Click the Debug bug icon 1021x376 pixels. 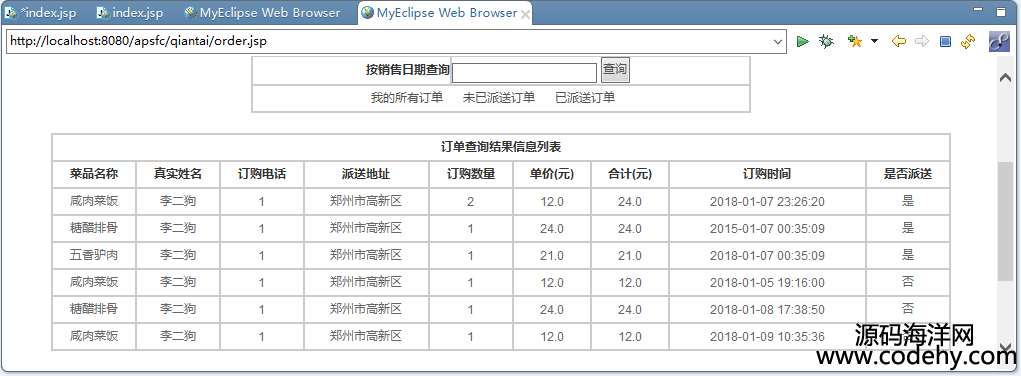click(826, 42)
